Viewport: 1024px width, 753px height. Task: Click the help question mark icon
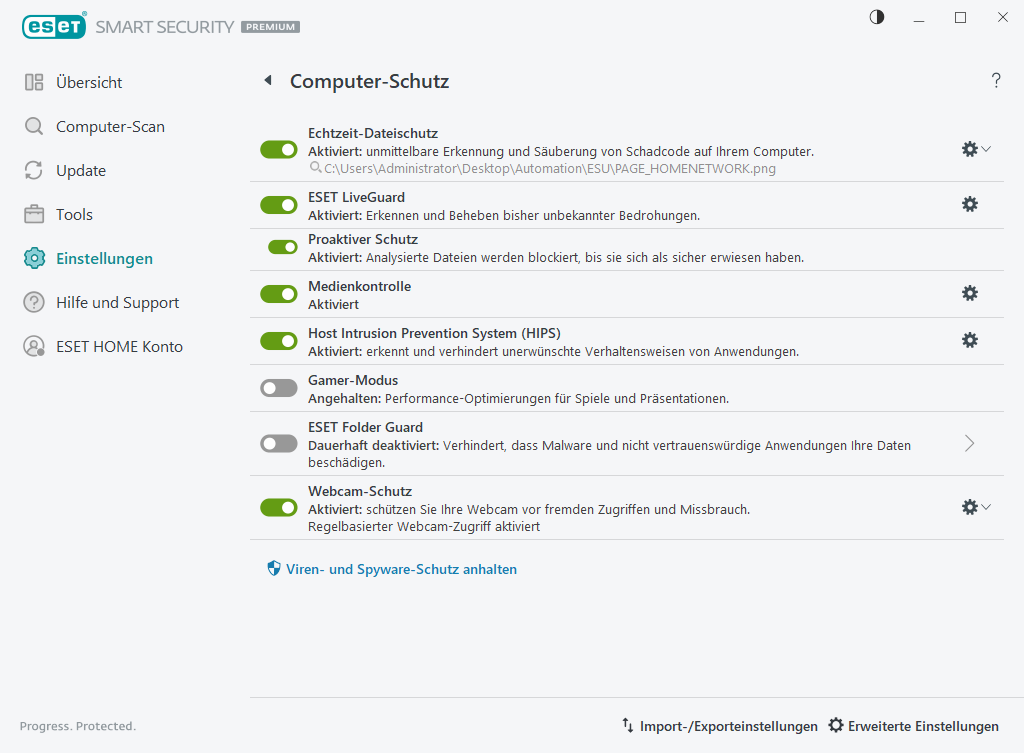(x=996, y=81)
